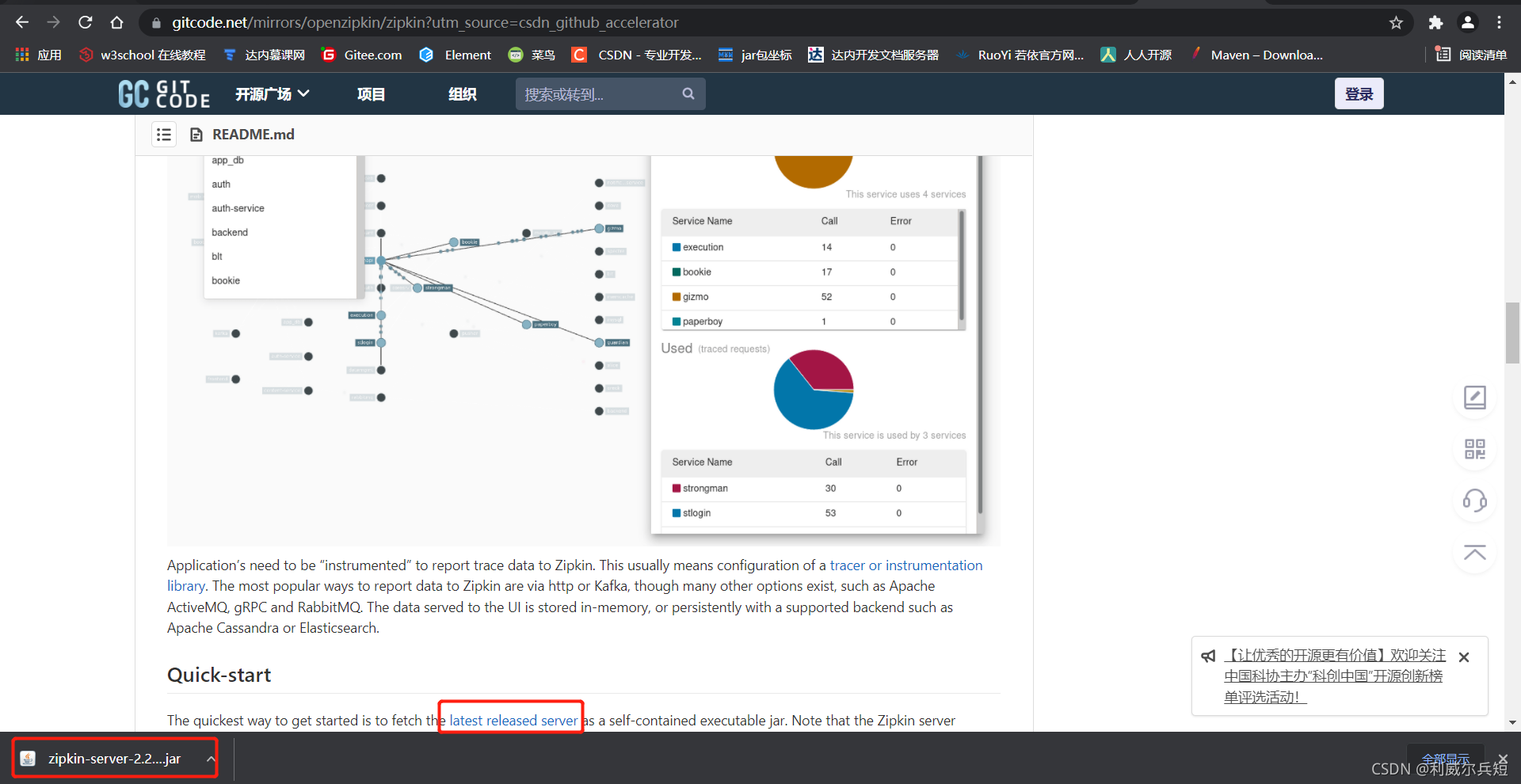Open the Maven – Download bookmark
Viewport: 1521px width, 784px height.
(1256, 55)
